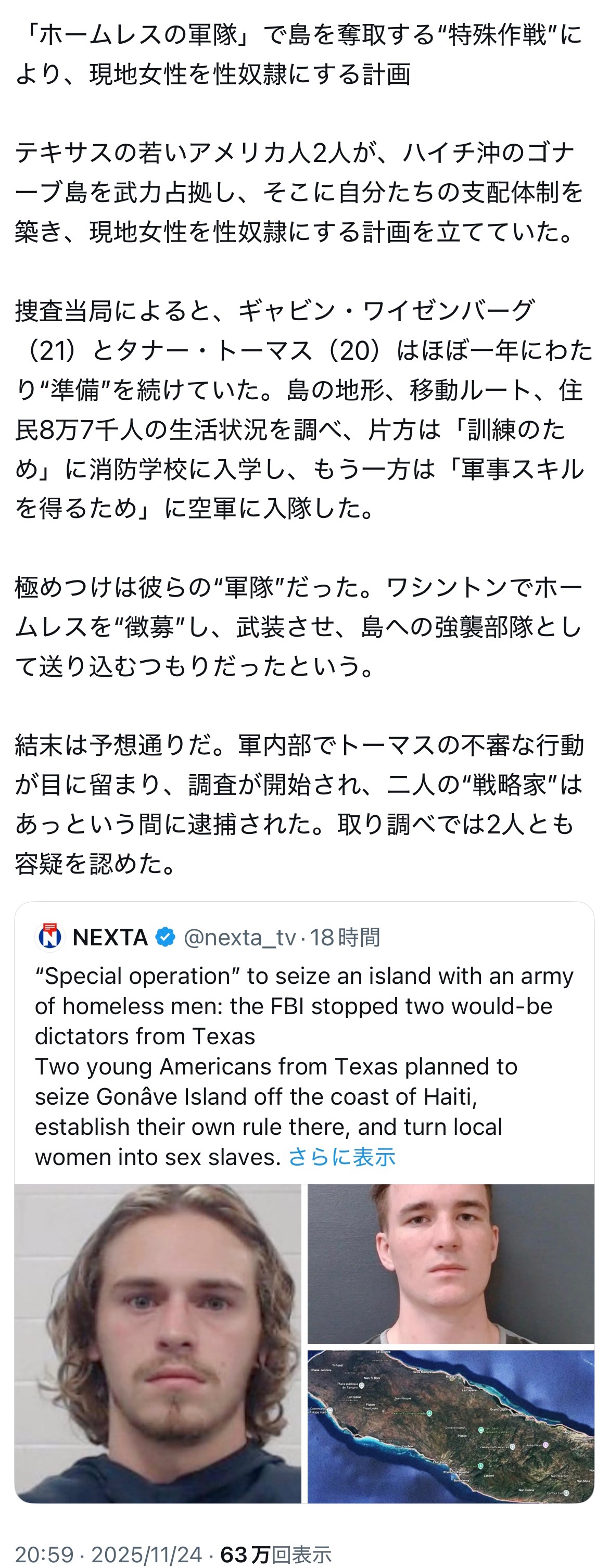Open the NEXTA display name

tap(110, 938)
